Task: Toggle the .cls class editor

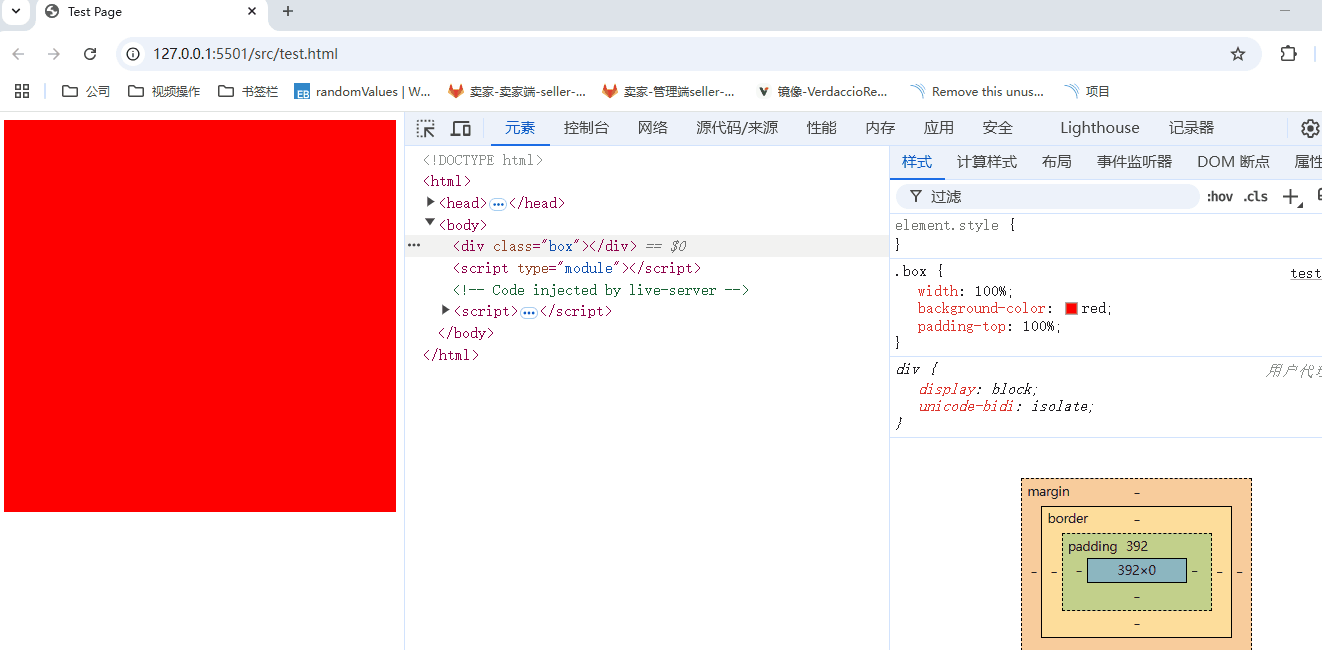Action: tap(1256, 197)
